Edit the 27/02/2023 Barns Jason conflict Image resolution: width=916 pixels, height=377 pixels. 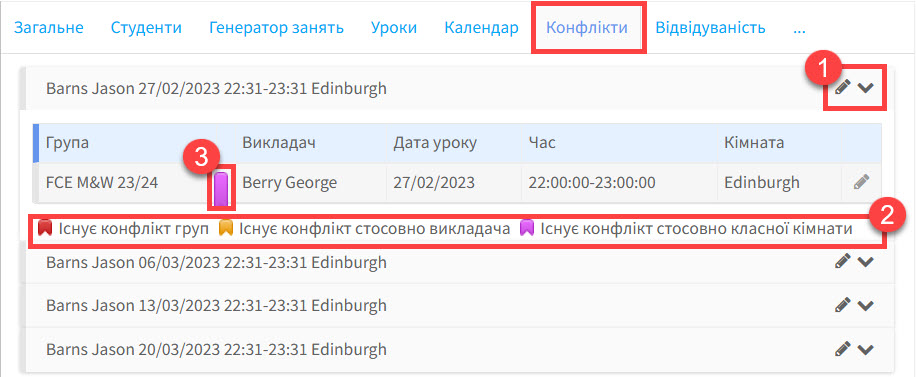[842, 88]
